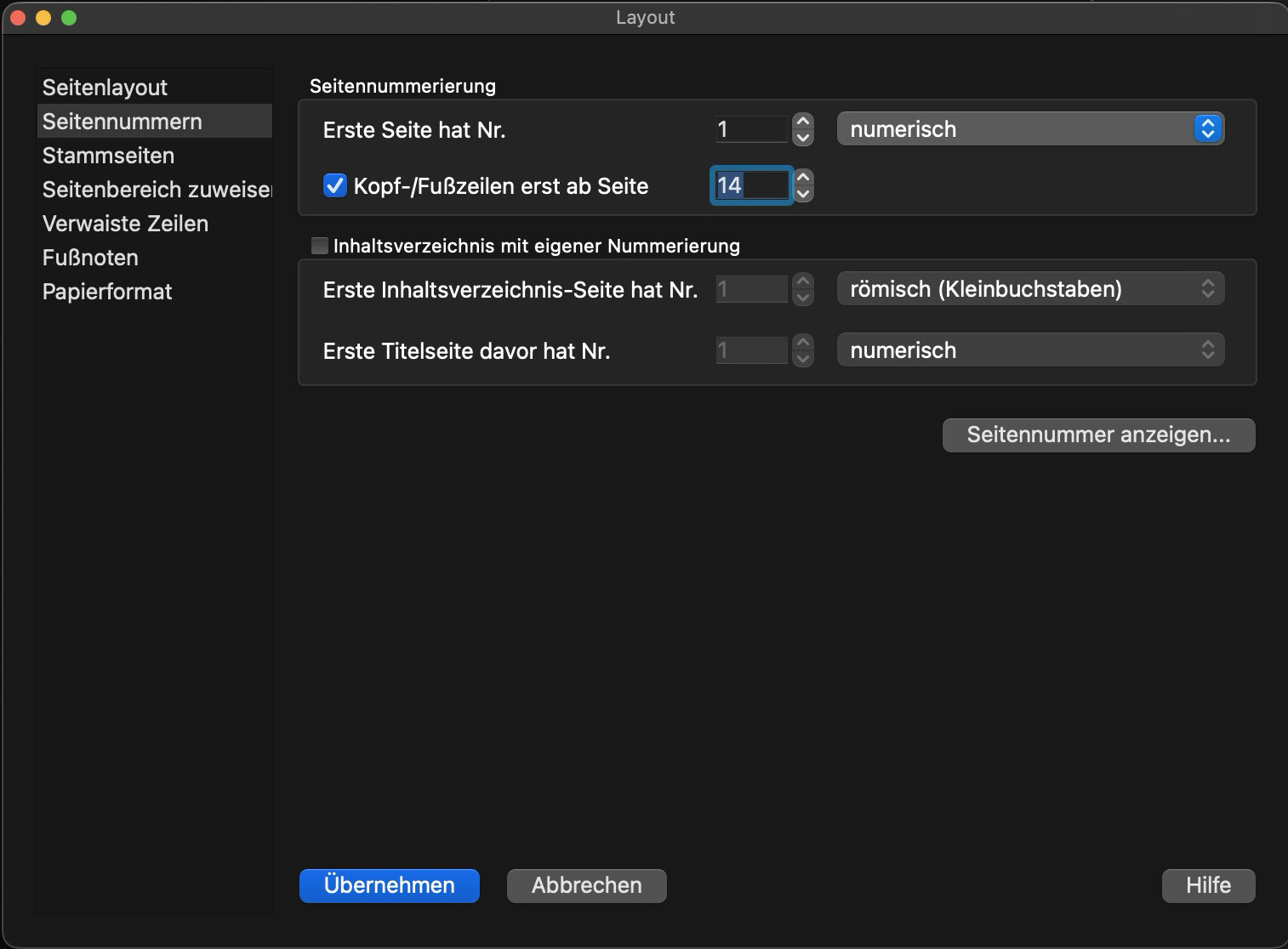Select 'Papierformat' in the sidebar
Screen dimensions: 1288x949
(x=107, y=292)
